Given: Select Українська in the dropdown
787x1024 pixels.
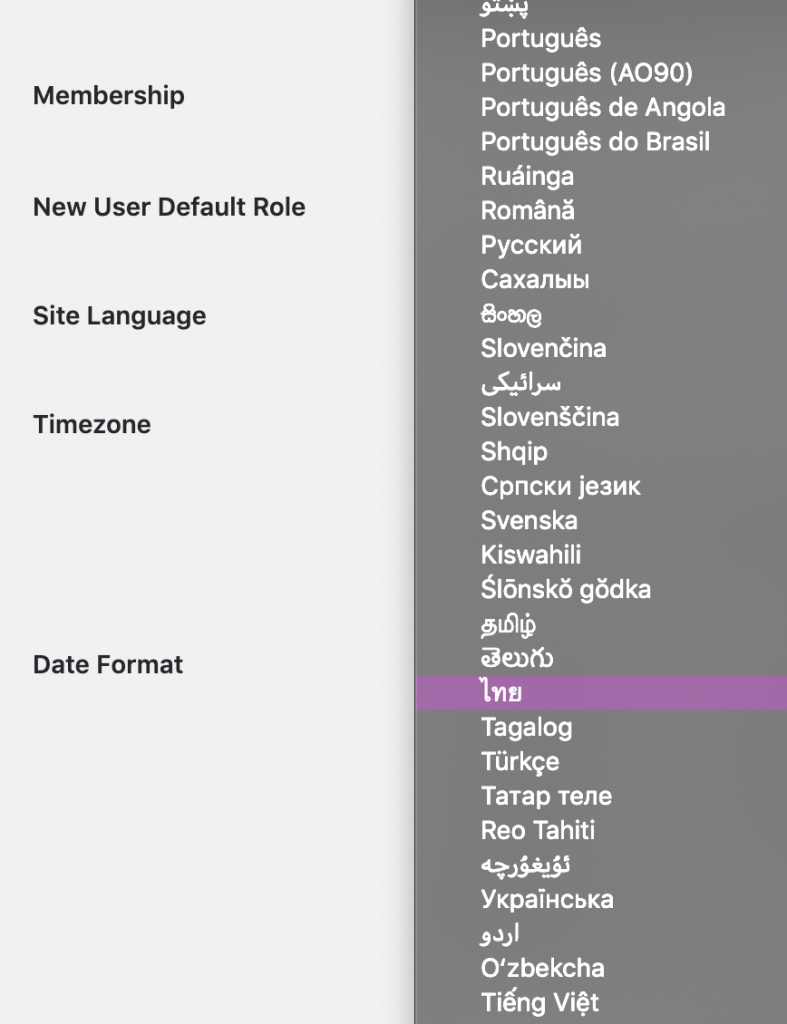Looking at the screenshot, I should coord(601,900).
